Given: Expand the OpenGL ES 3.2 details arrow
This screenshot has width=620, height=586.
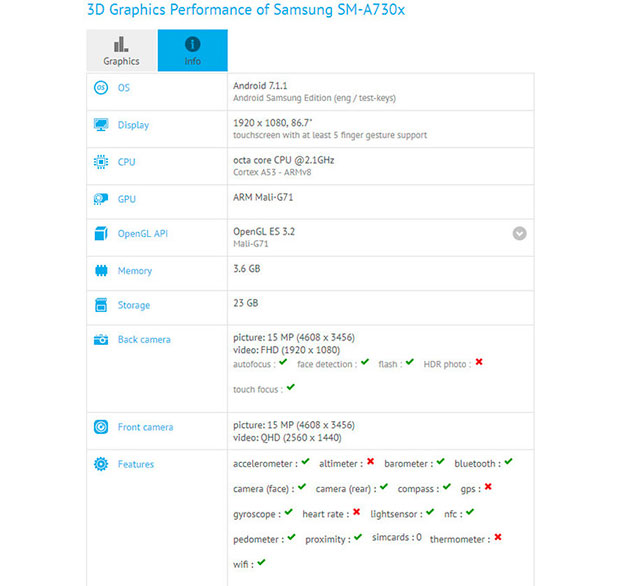Looking at the screenshot, I should click(x=520, y=233).
